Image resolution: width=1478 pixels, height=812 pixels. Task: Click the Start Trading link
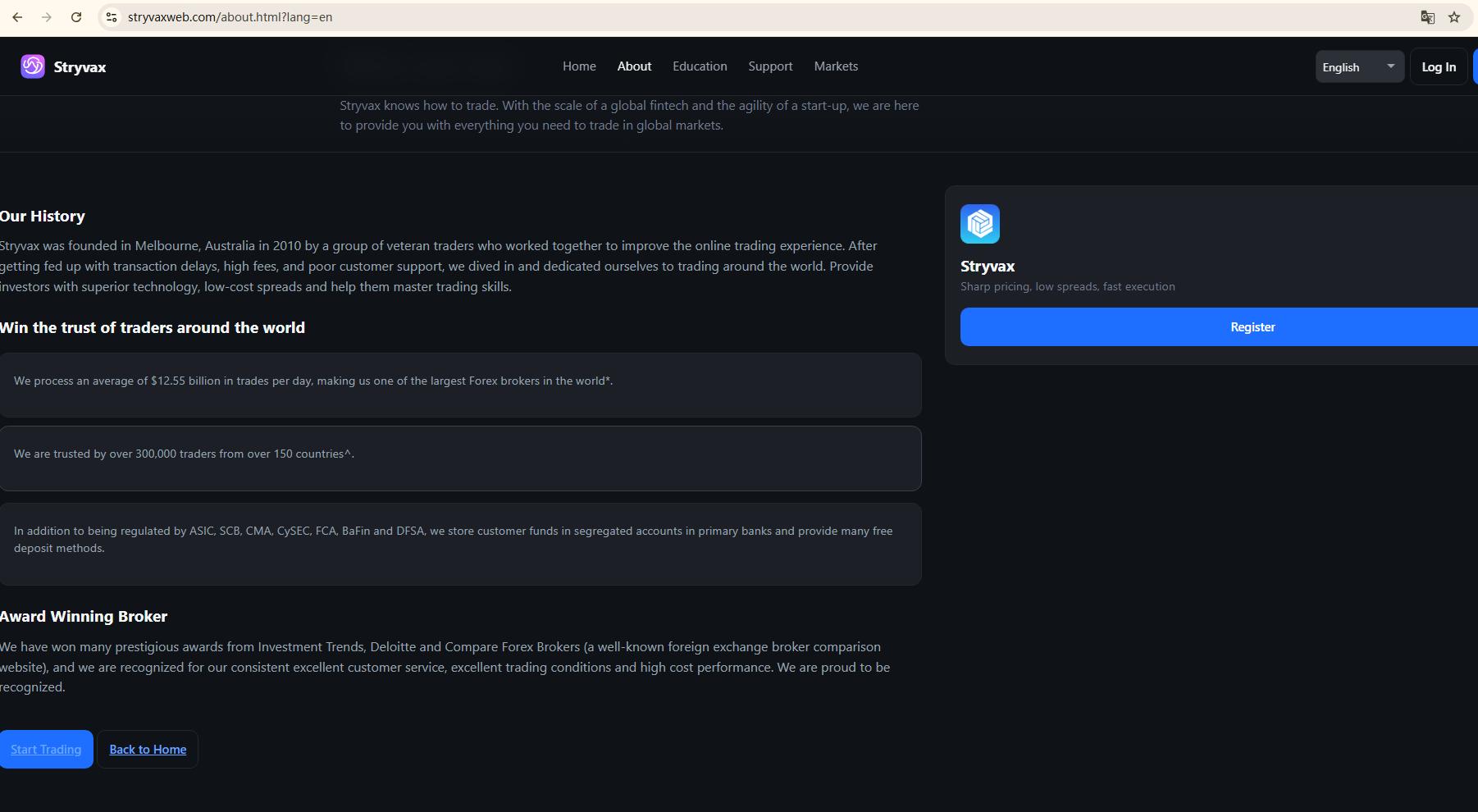point(46,749)
